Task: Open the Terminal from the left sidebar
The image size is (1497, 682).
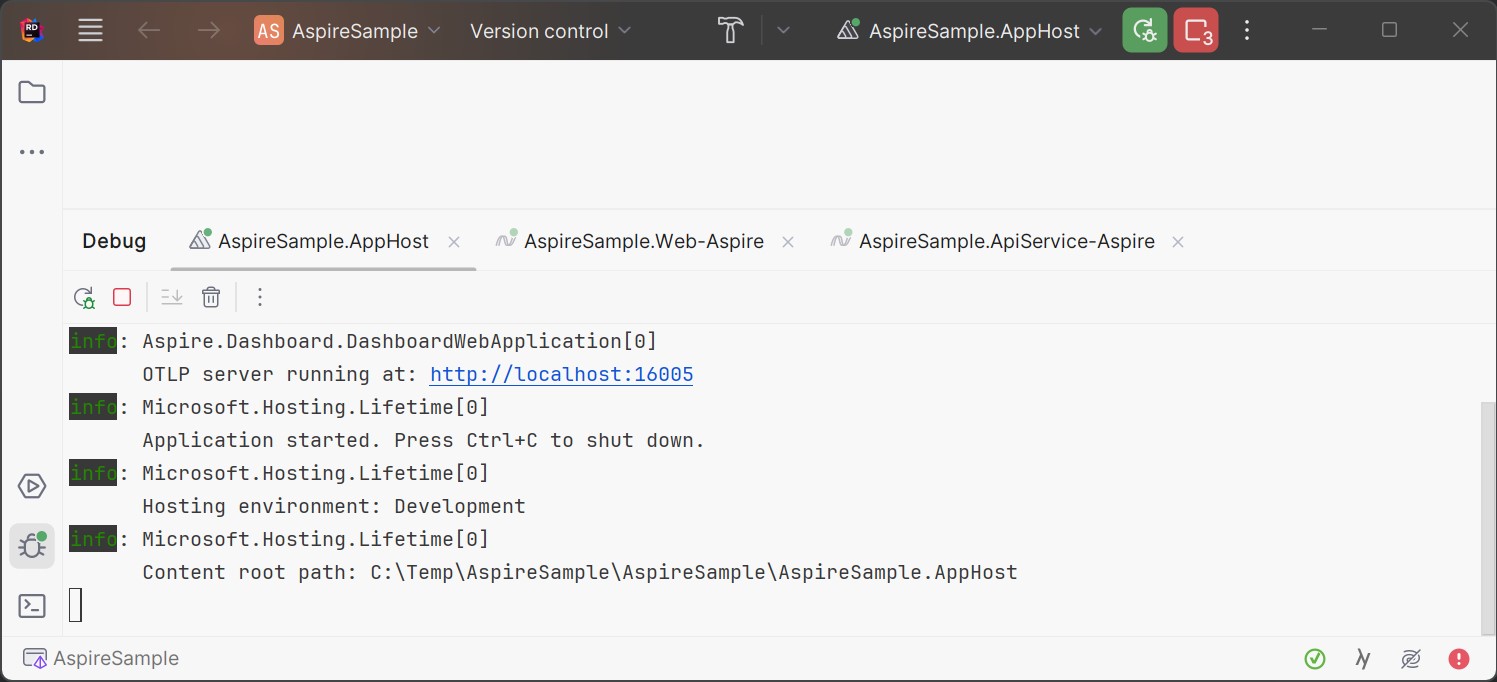Action: (31, 606)
